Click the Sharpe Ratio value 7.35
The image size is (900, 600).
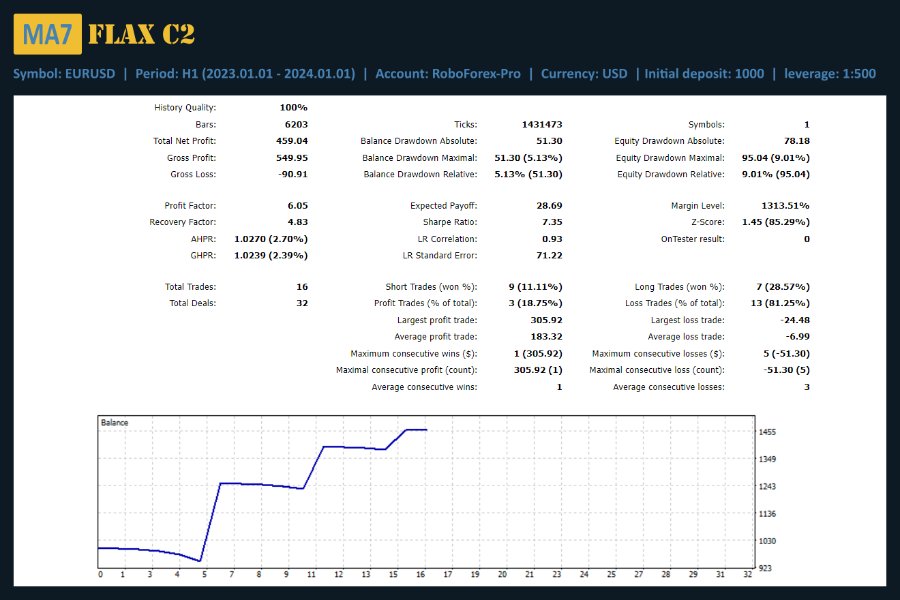[x=552, y=222]
